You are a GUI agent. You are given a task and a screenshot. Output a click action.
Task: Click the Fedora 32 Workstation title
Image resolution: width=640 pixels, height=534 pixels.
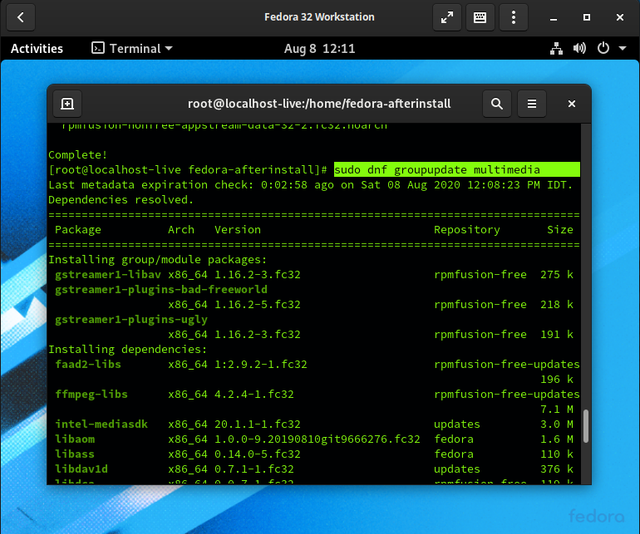point(319,17)
